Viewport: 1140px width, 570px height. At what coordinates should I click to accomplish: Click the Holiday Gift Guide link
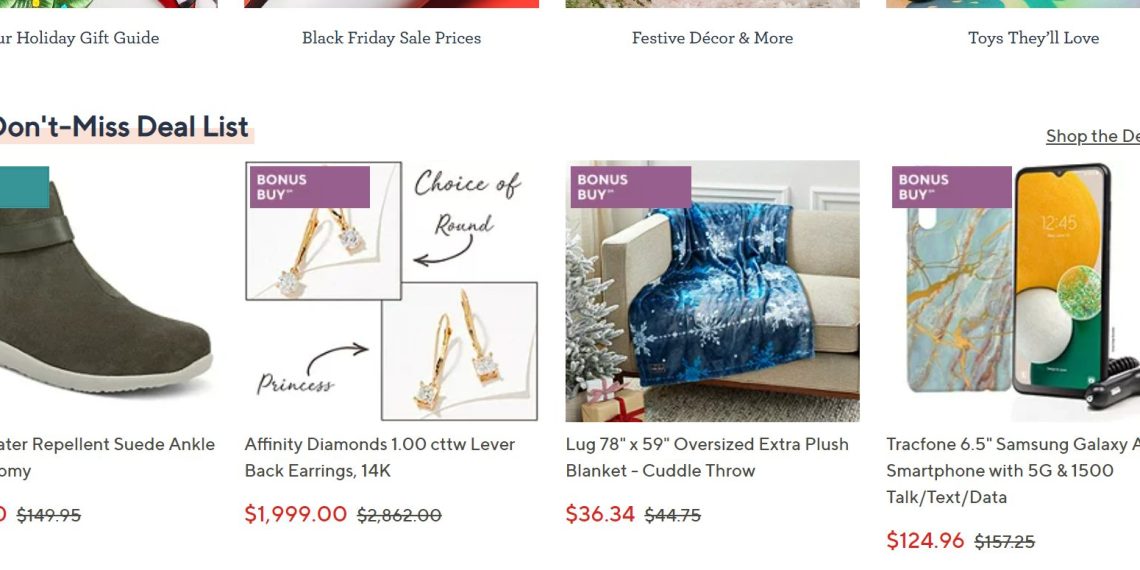[x=80, y=38]
